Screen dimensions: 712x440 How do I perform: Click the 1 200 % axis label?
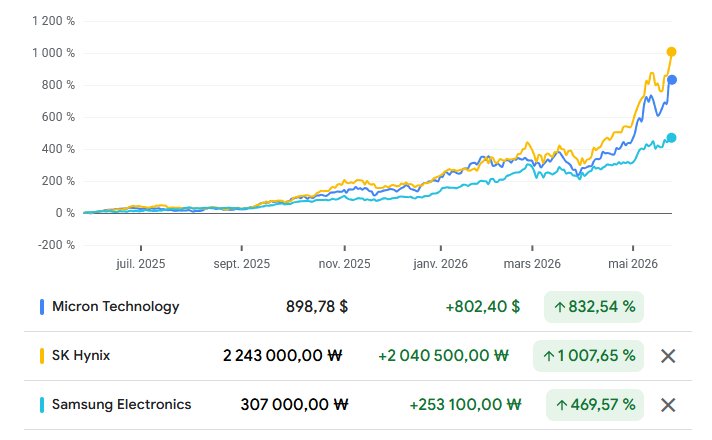pyautogui.click(x=53, y=21)
